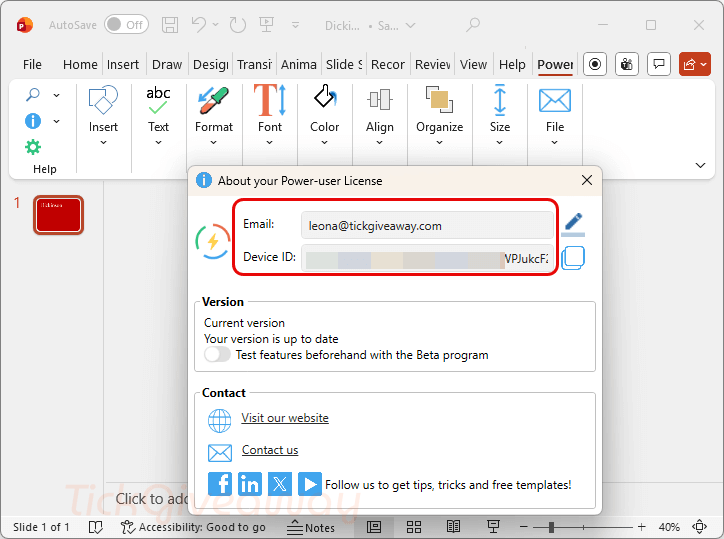Click the YouTube play icon
Image resolution: width=724 pixels, height=539 pixels.
(x=310, y=484)
